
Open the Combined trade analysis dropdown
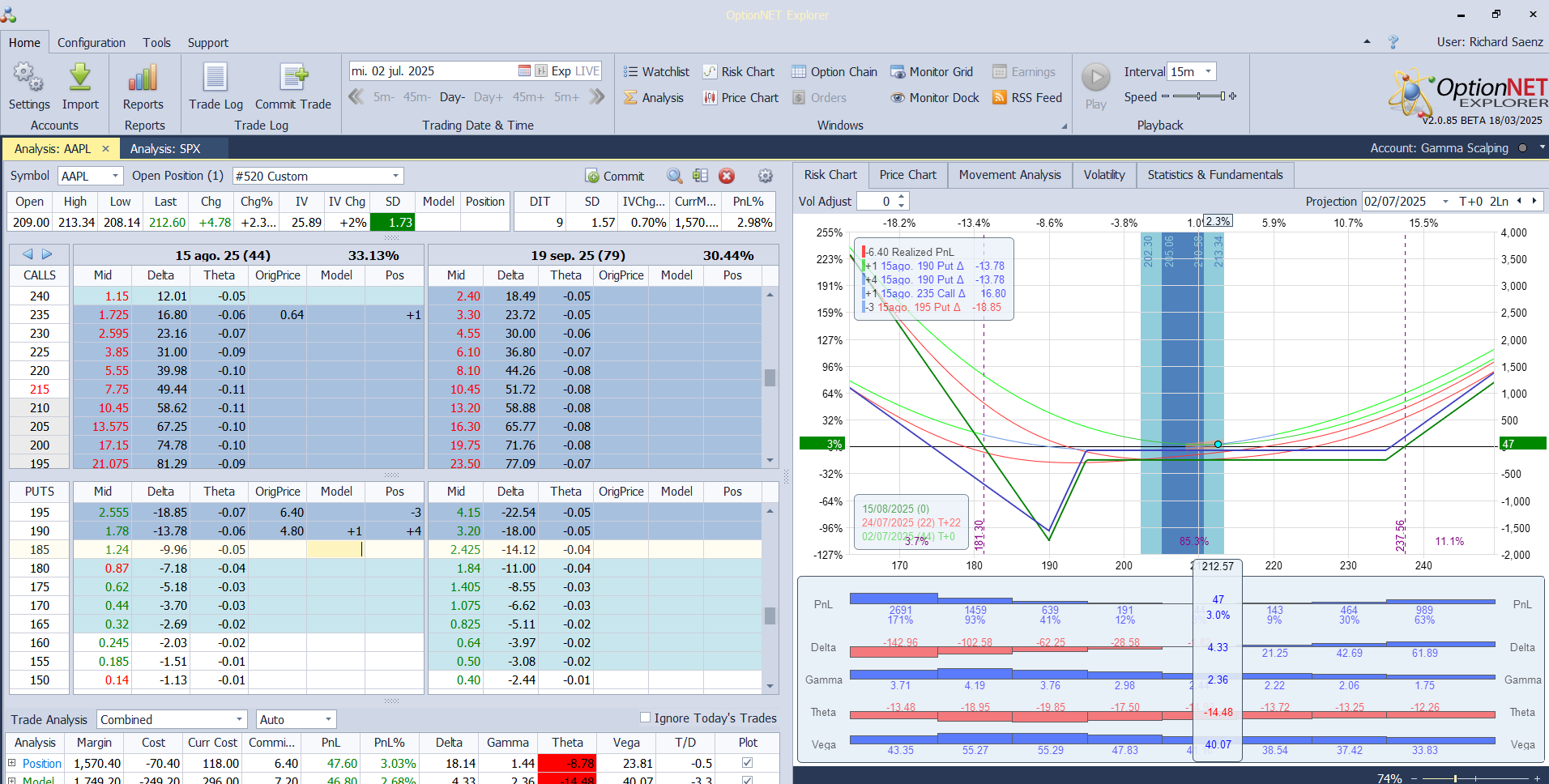[x=239, y=719]
